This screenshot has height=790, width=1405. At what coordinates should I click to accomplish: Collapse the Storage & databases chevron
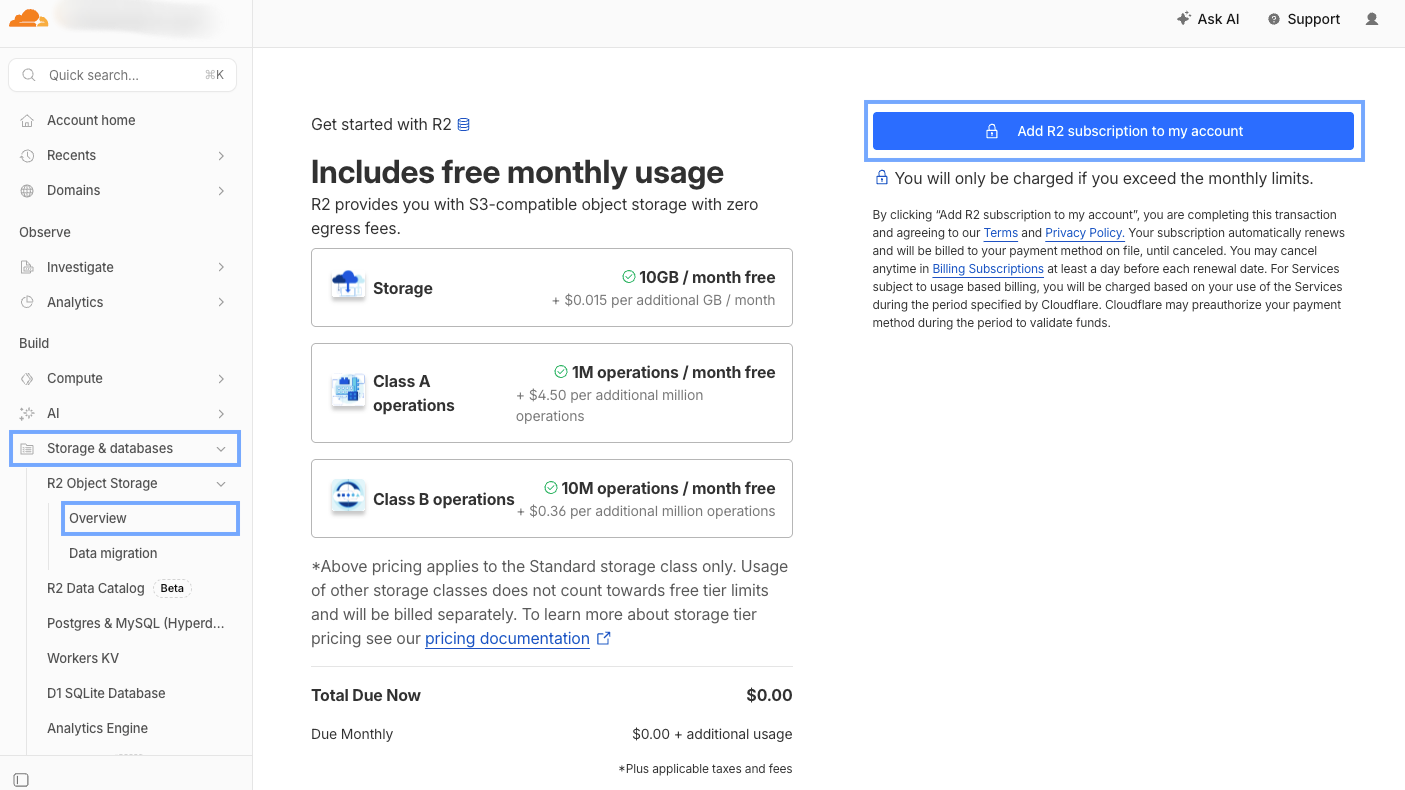pyautogui.click(x=221, y=448)
